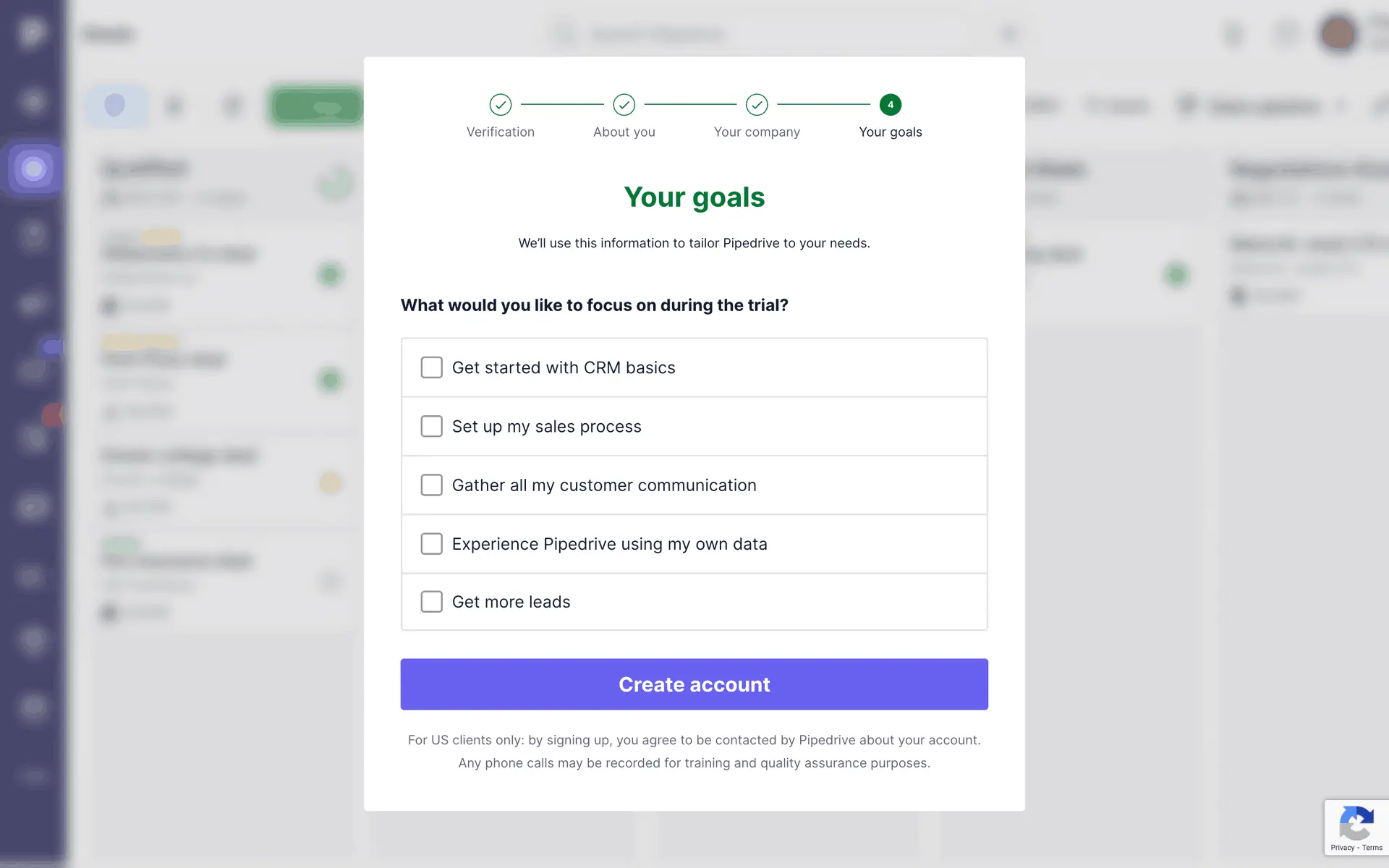The width and height of the screenshot is (1389, 868).
Task: Click the green step 4 circle
Action: click(890, 105)
